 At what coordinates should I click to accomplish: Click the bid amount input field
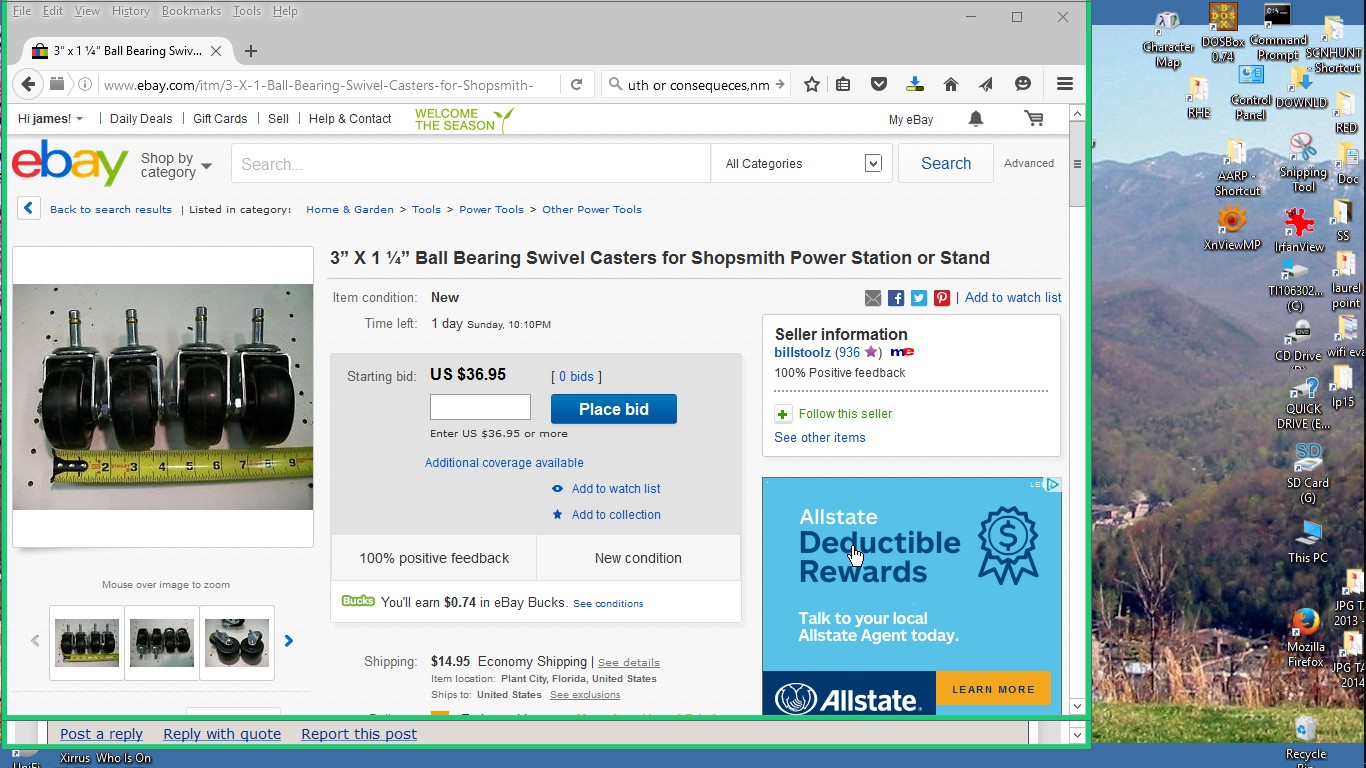point(480,407)
